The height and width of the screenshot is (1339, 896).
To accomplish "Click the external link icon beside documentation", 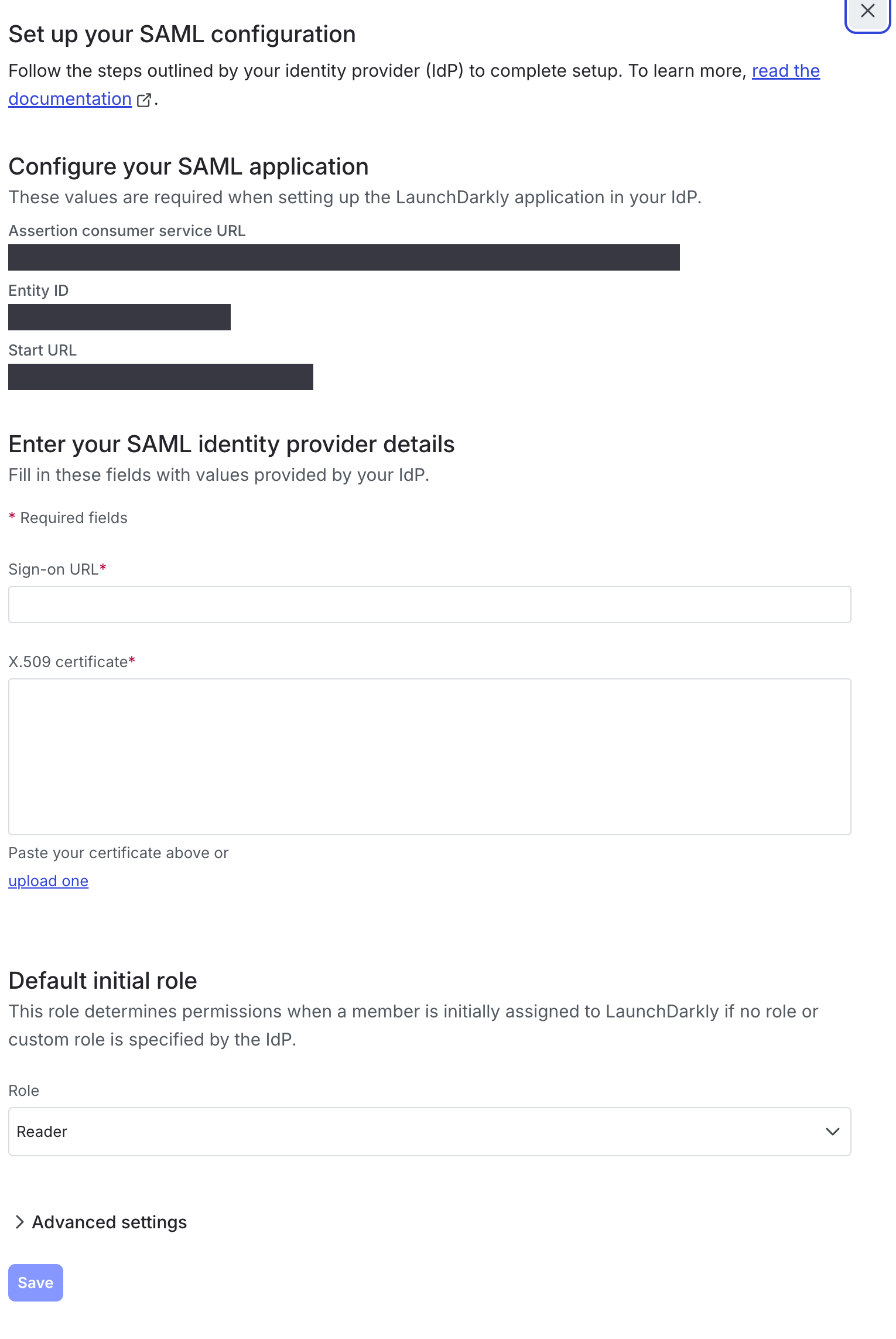I will [x=145, y=100].
